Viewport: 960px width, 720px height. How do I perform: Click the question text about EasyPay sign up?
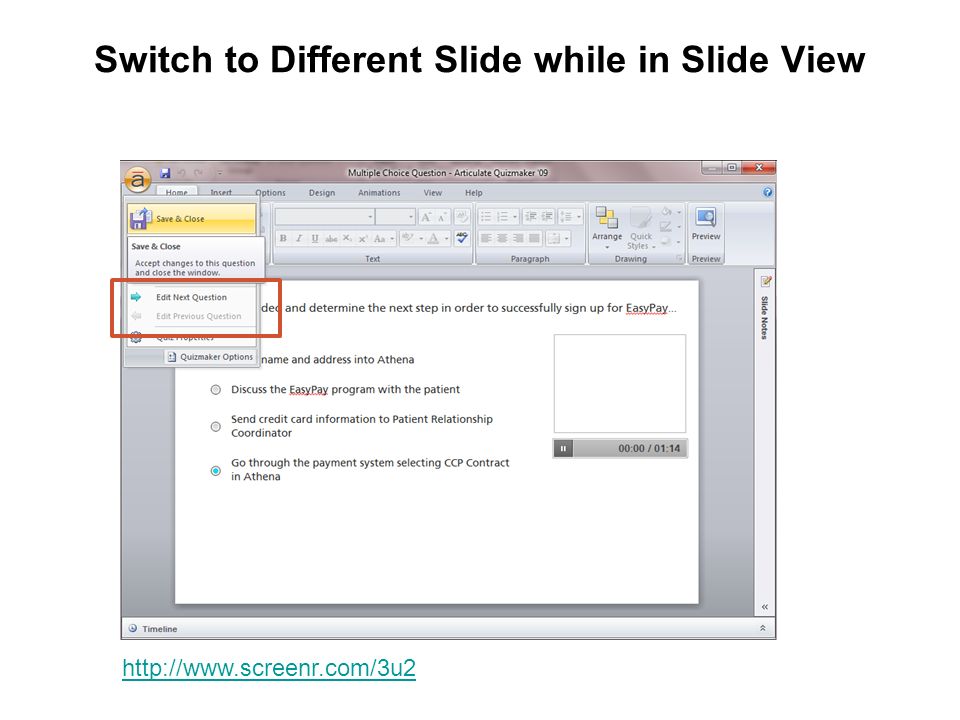468,308
